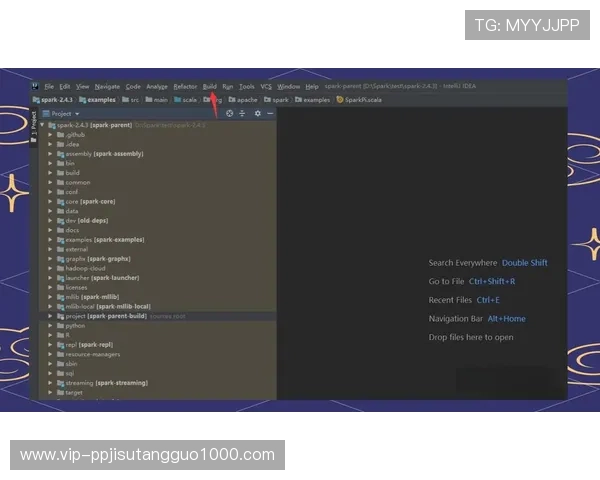Open the Build menu
This screenshot has height=480, width=600.
pyautogui.click(x=210, y=87)
